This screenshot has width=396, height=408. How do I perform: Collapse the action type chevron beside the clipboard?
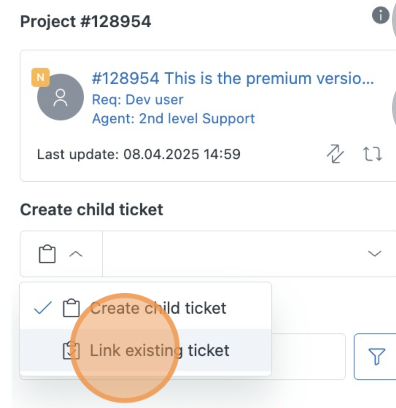point(76,254)
